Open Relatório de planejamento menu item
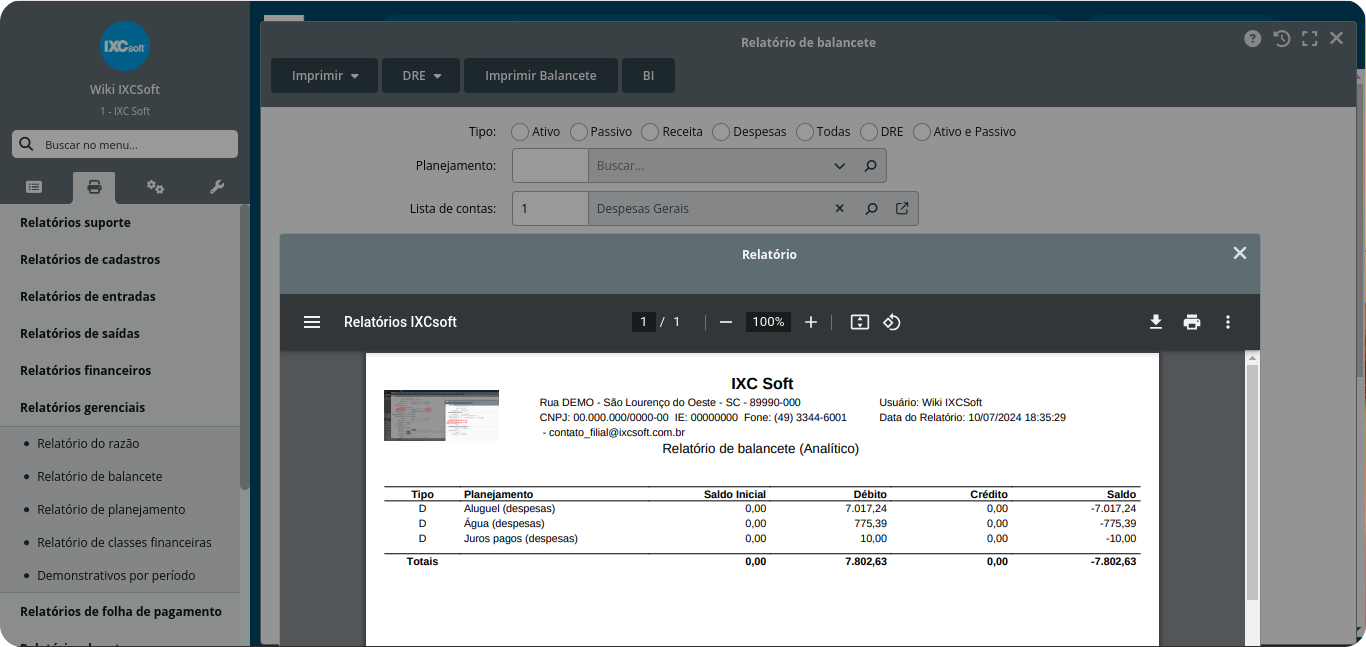 (120, 509)
